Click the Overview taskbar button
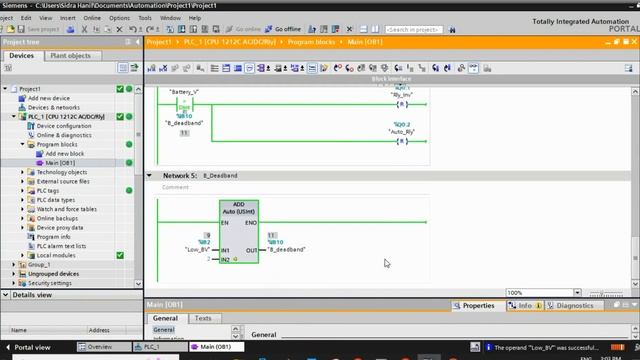Screen dimensions: 640x360 pyautogui.click(x=104, y=347)
